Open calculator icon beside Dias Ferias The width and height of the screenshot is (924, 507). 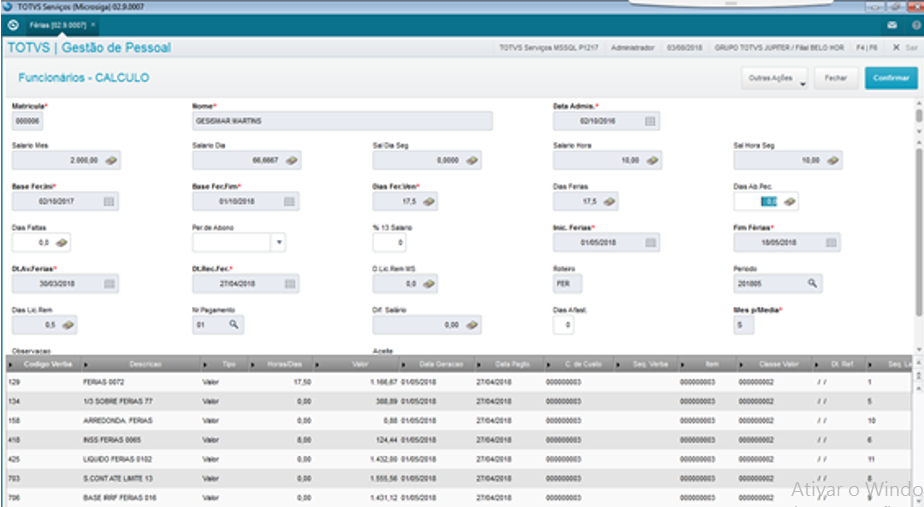tap(609, 202)
